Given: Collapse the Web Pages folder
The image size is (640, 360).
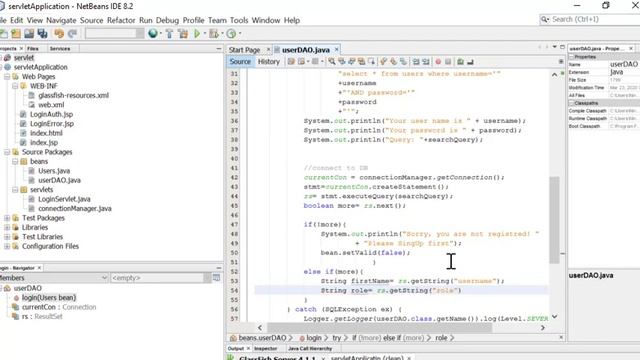Looking at the screenshot, I should [x=7, y=76].
